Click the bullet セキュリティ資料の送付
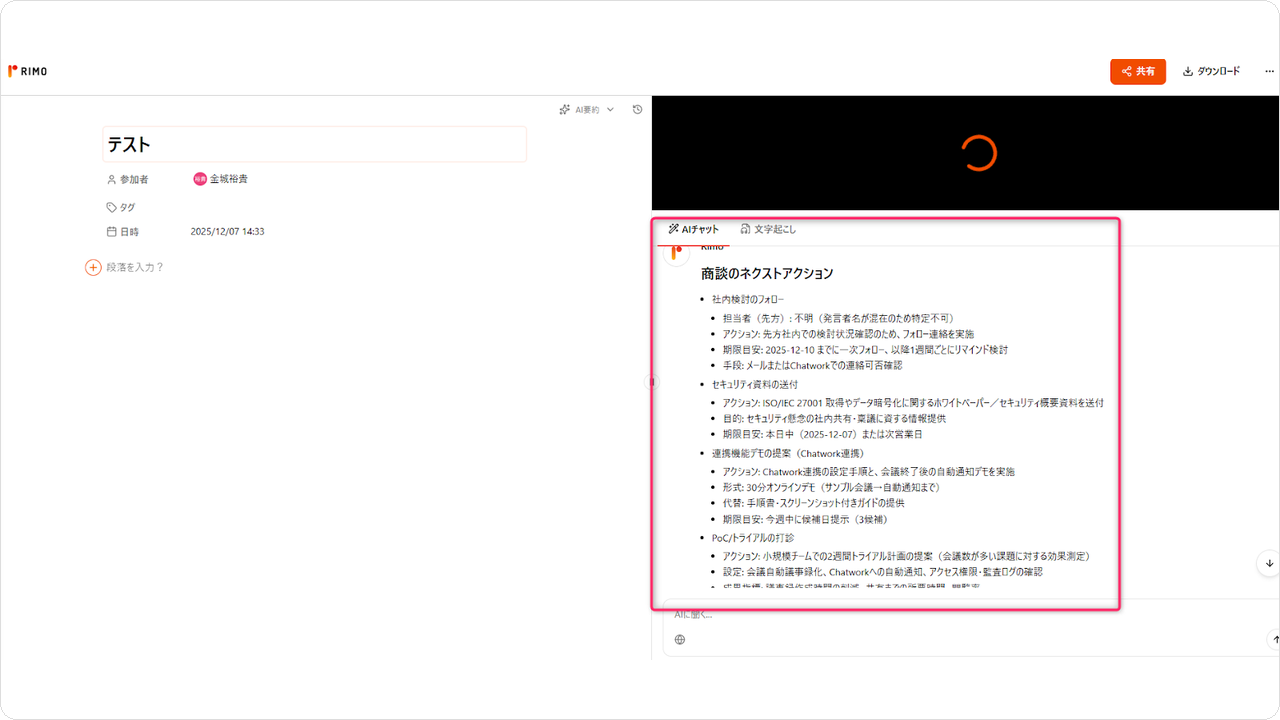The image size is (1280, 720). 755,384
